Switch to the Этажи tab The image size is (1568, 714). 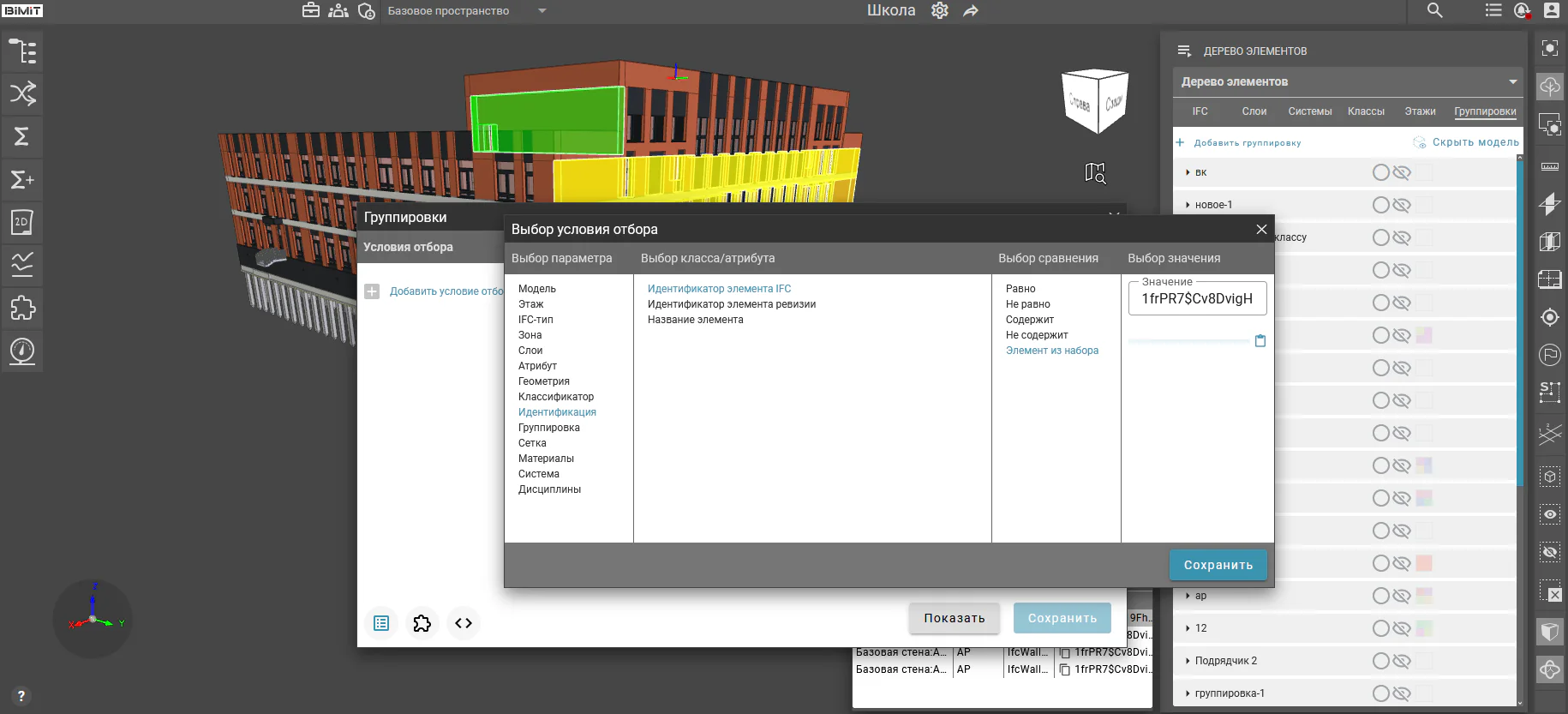(x=1420, y=111)
